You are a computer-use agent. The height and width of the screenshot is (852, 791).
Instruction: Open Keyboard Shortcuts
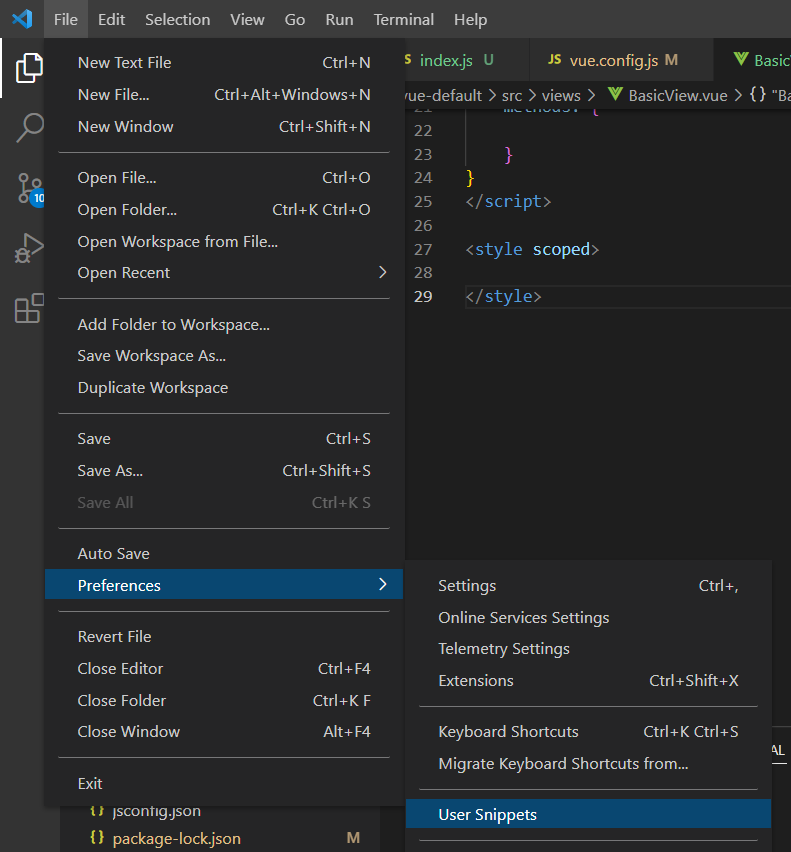(x=588, y=732)
